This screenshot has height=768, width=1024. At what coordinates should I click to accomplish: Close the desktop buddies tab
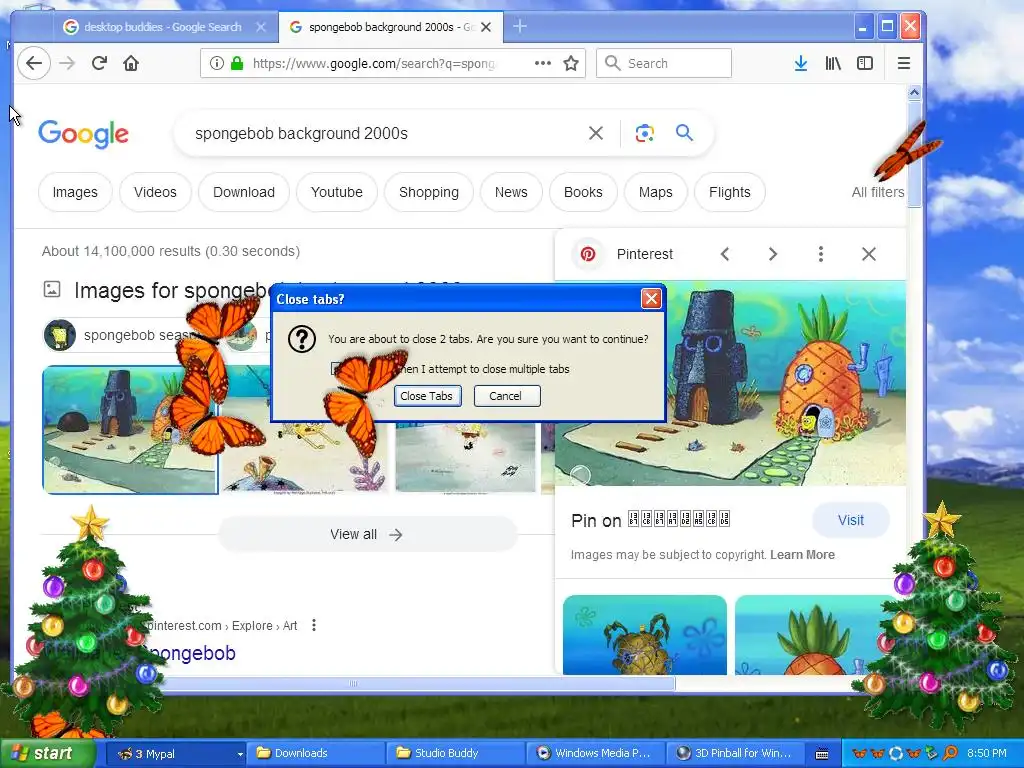point(261,27)
